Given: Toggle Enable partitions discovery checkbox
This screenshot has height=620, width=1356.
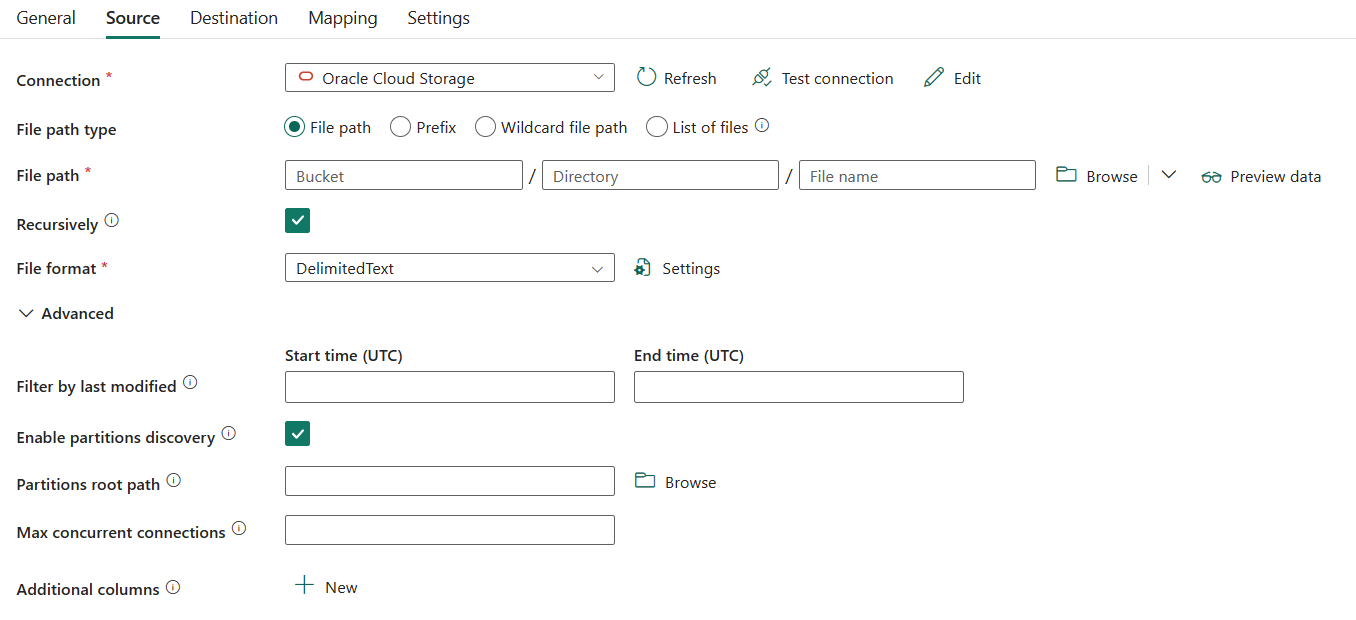Looking at the screenshot, I should [x=297, y=433].
